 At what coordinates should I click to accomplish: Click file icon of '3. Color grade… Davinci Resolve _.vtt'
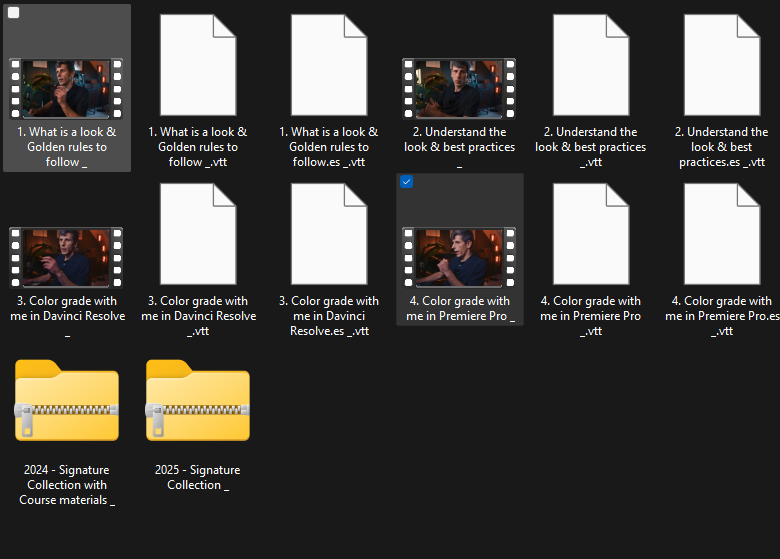(x=197, y=234)
